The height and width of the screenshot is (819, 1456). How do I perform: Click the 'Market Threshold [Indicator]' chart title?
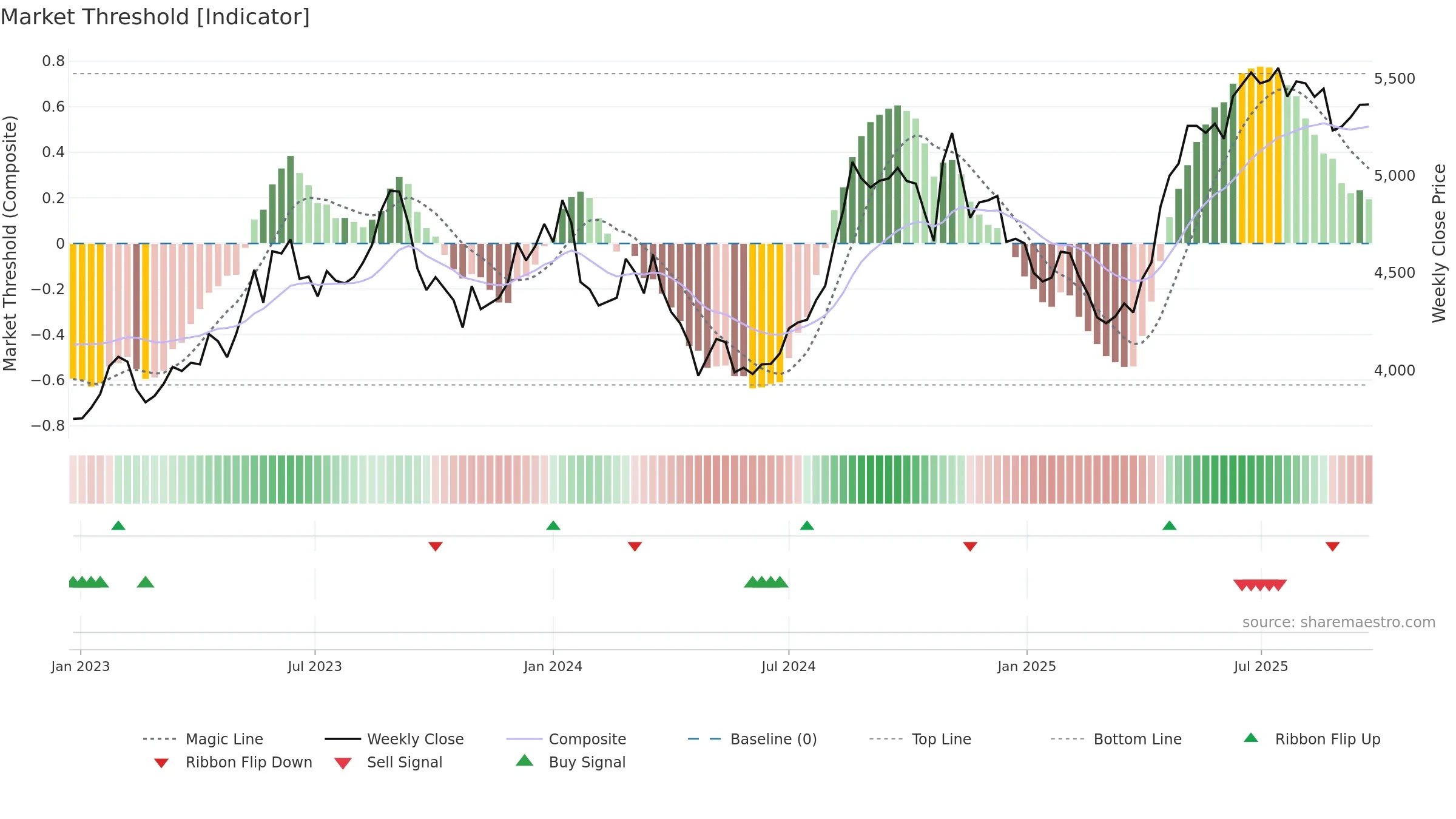pyautogui.click(x=155, y=17)
